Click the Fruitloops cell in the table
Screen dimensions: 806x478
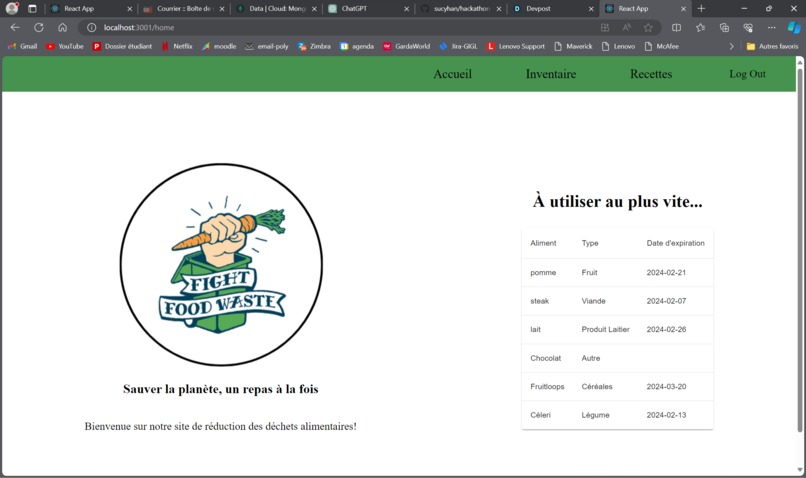[x=547, y=387]
